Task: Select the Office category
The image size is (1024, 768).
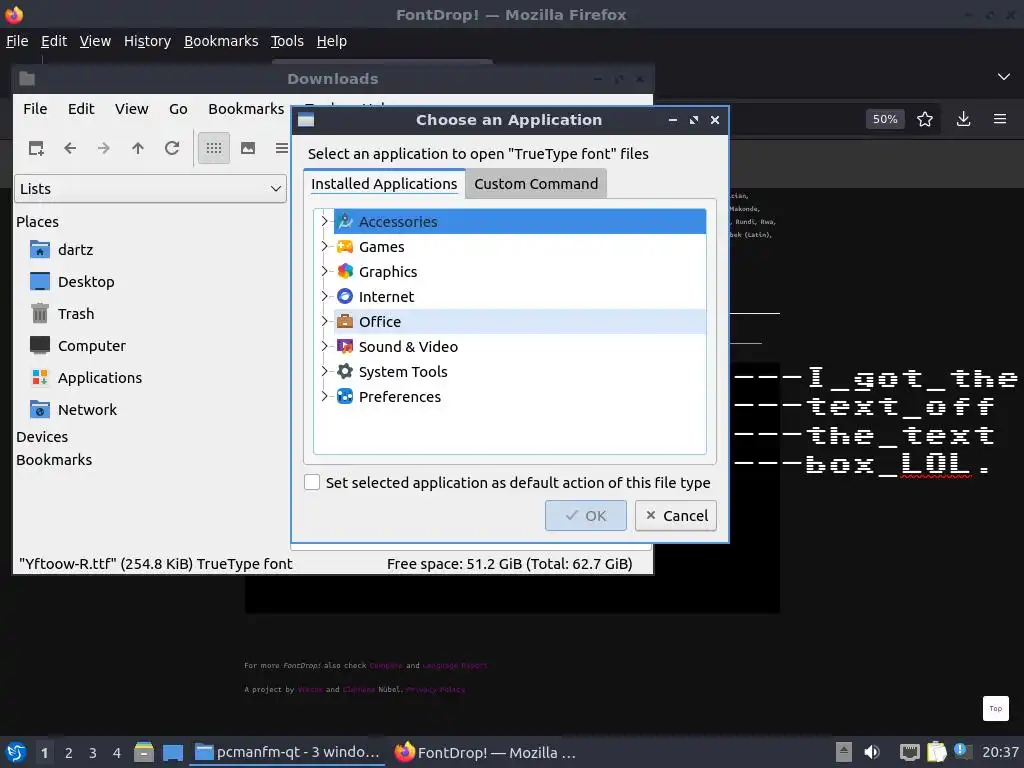Action: pos(520,321)
